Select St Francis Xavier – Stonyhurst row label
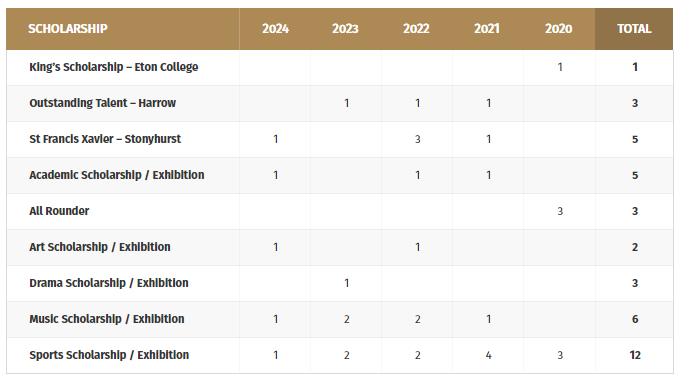Screen dimensions: 681x382 [105, 139]
